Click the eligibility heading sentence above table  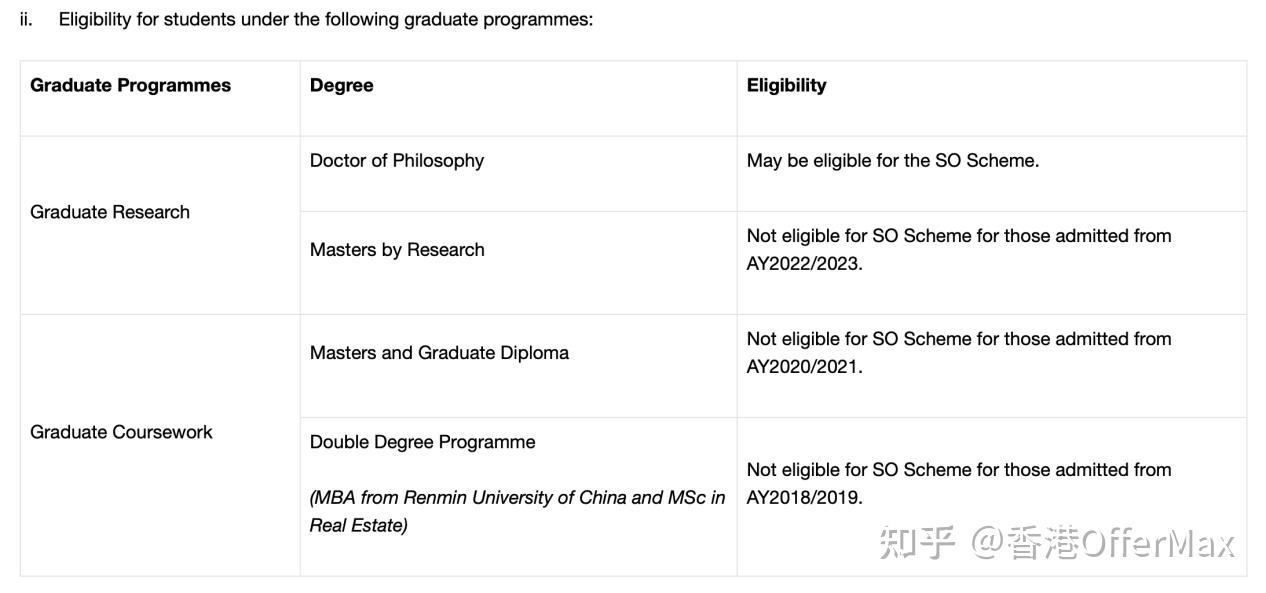tap(325, 19)
